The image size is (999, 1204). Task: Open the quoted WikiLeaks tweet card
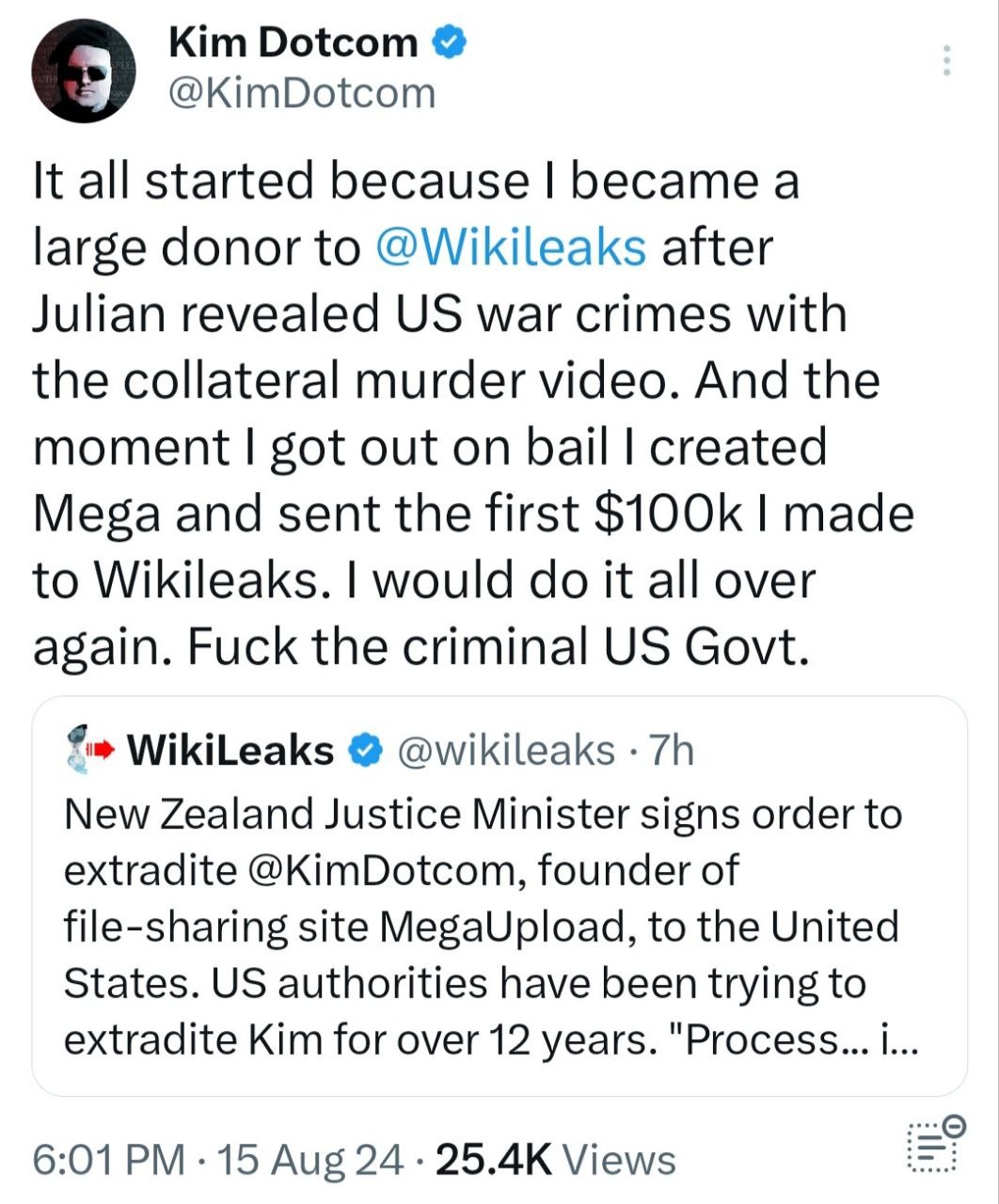[499, 896]
